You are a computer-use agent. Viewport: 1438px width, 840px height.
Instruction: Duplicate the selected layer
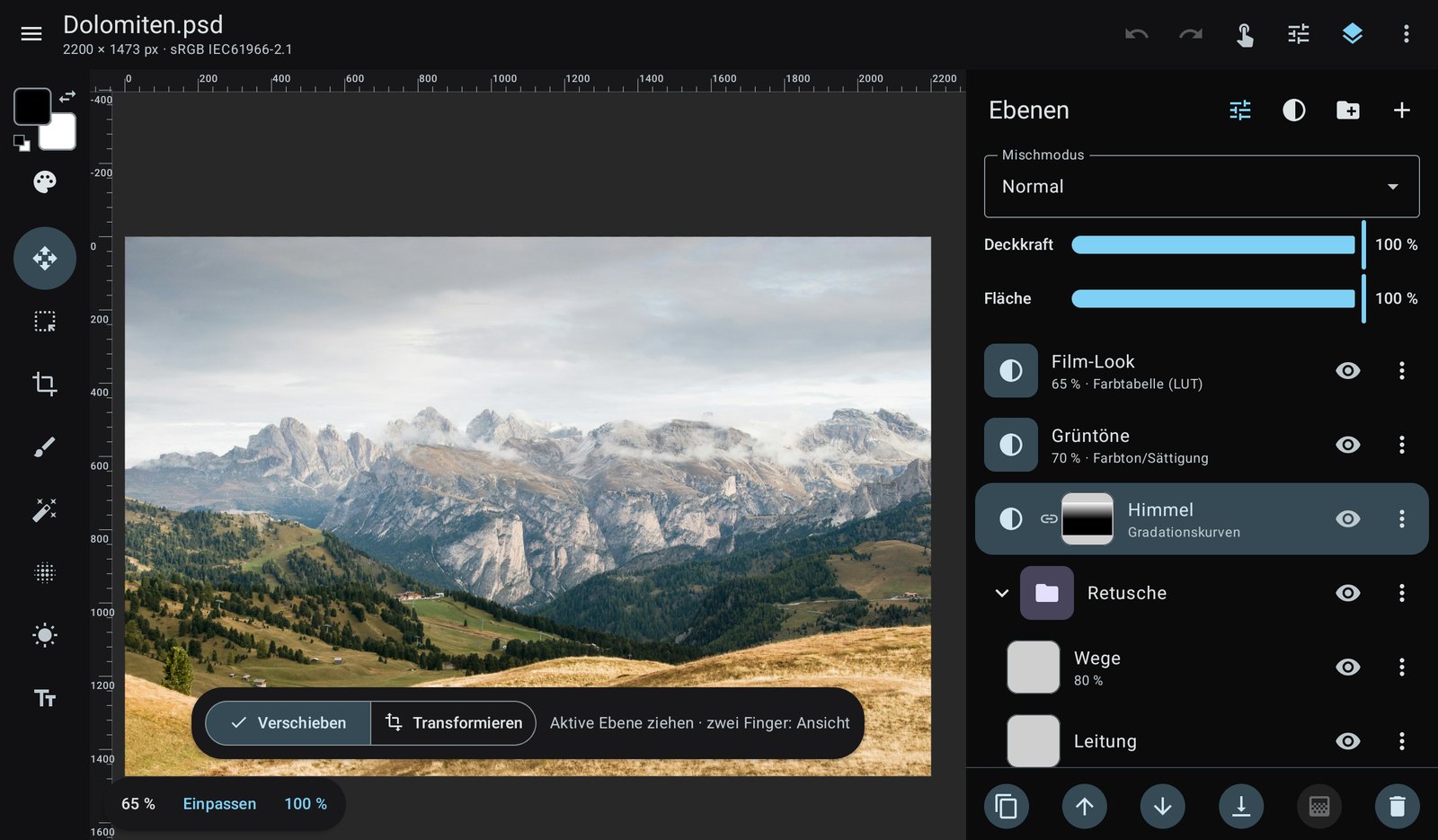click(x=1007, y=806)
